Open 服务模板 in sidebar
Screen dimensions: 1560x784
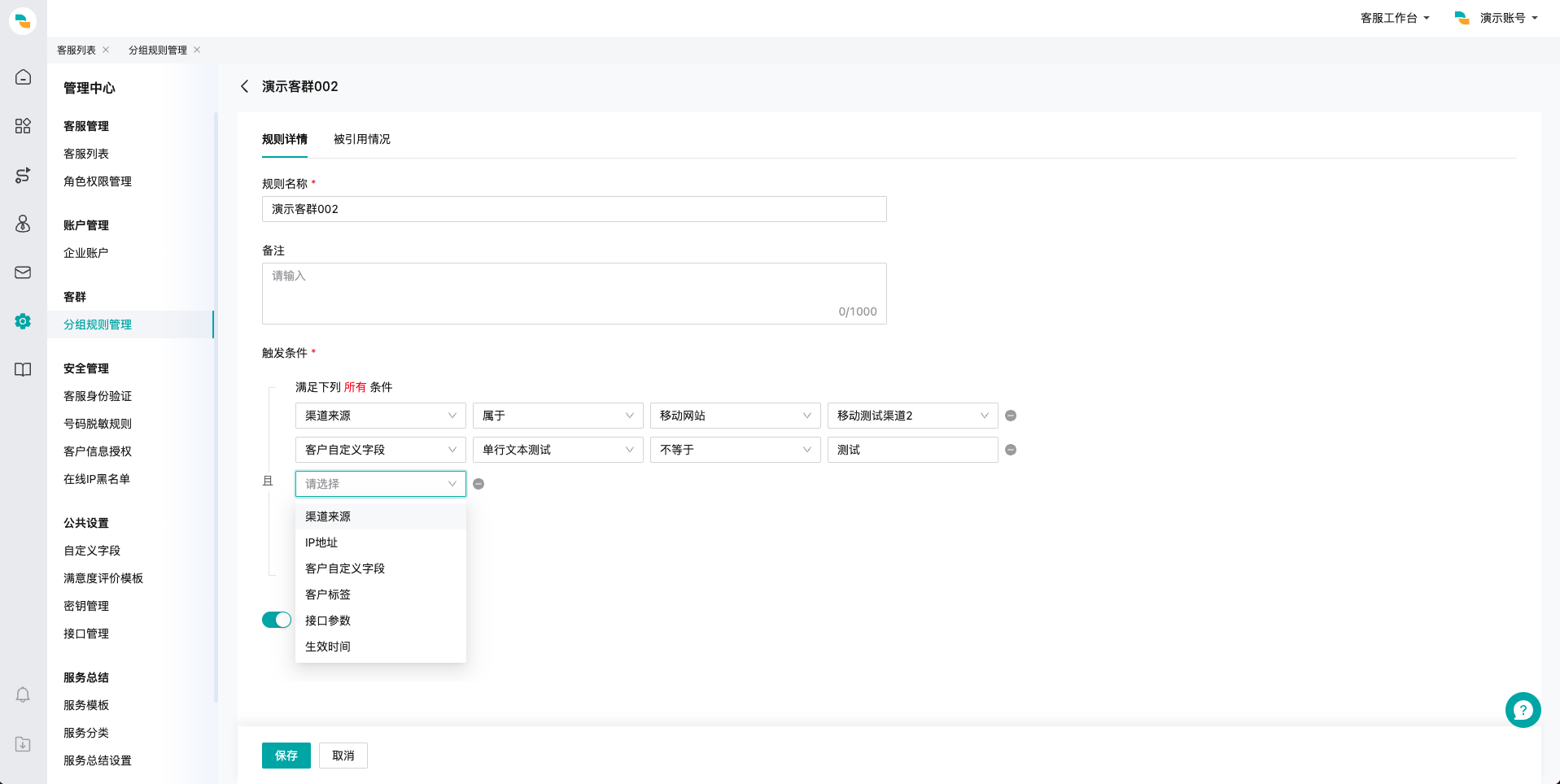pyautogui.click(x=86, y=705)
